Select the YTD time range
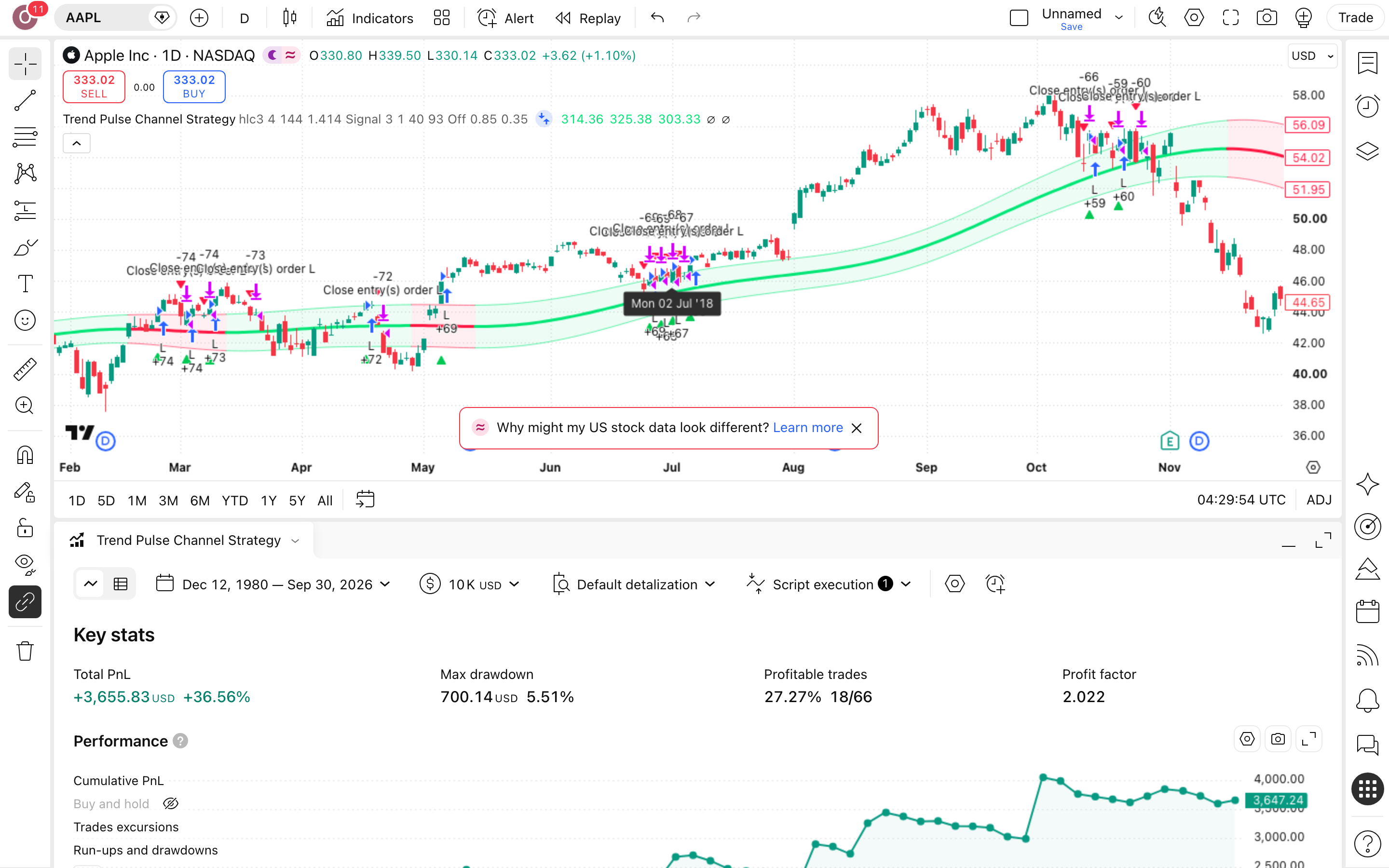Image resolution: width=1389 pixels, height=868 pixels. coord(235,500)
